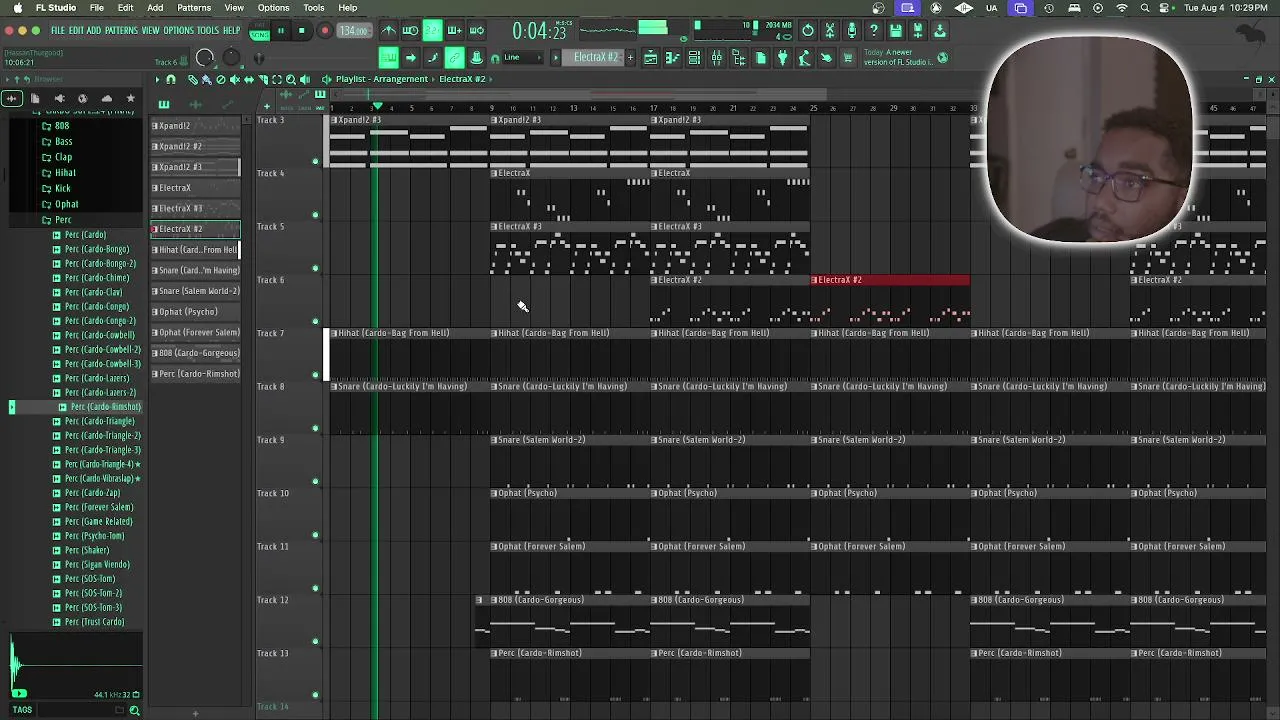Open the Line snap dropdown
The height and width of the screenshot is (720, 1280).
point(524,58)
